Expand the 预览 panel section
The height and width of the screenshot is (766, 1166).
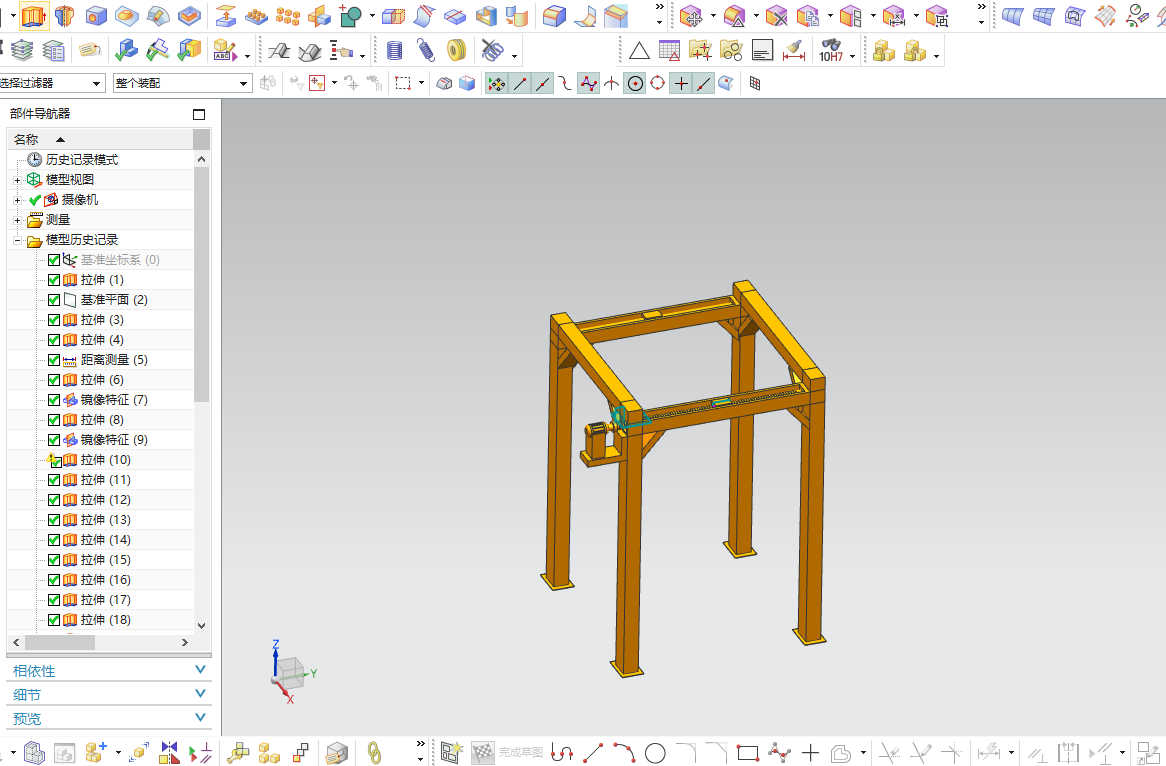pos(109,718)
